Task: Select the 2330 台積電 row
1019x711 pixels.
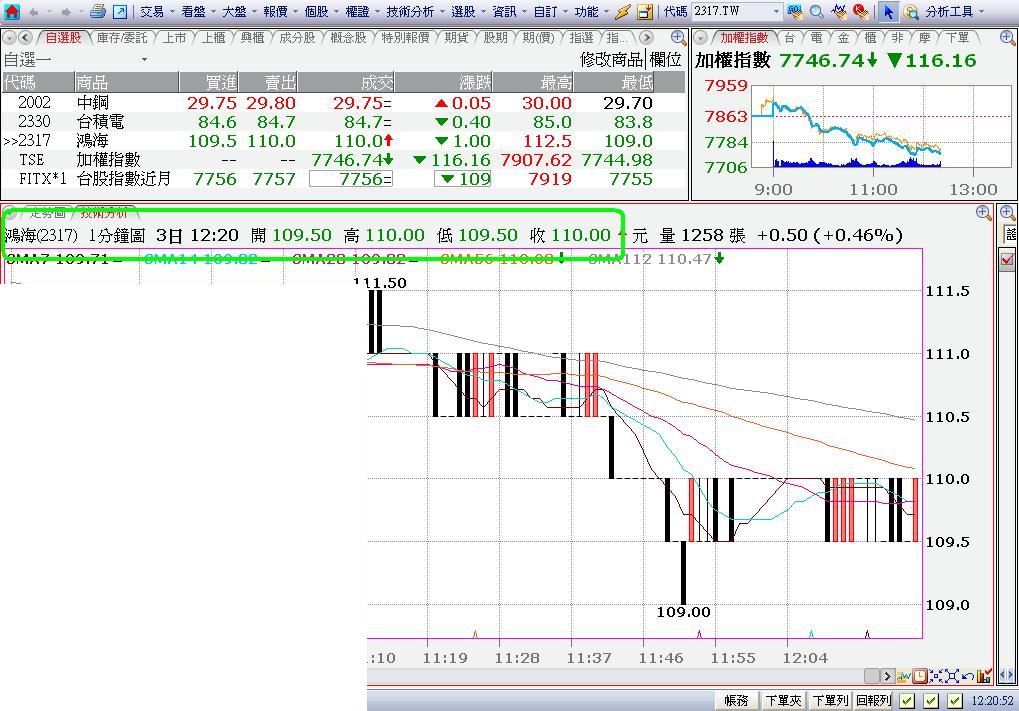Action: [x=344, y=122]
